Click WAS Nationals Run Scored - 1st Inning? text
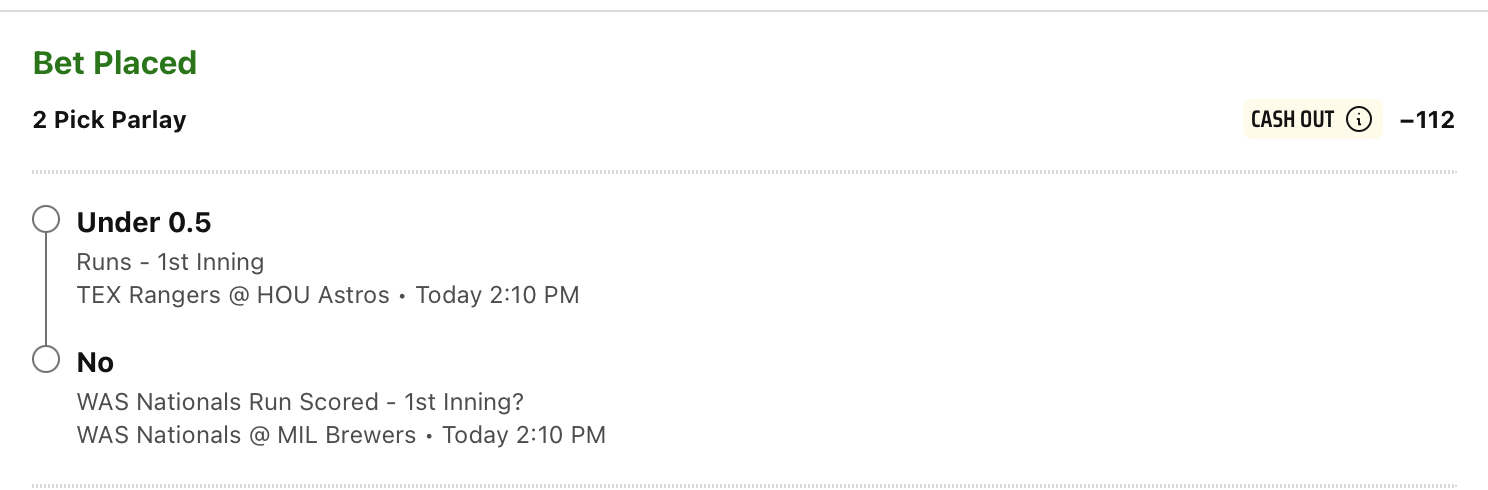The width and height of the screenshot is (1488, 490). click(300, 402)
